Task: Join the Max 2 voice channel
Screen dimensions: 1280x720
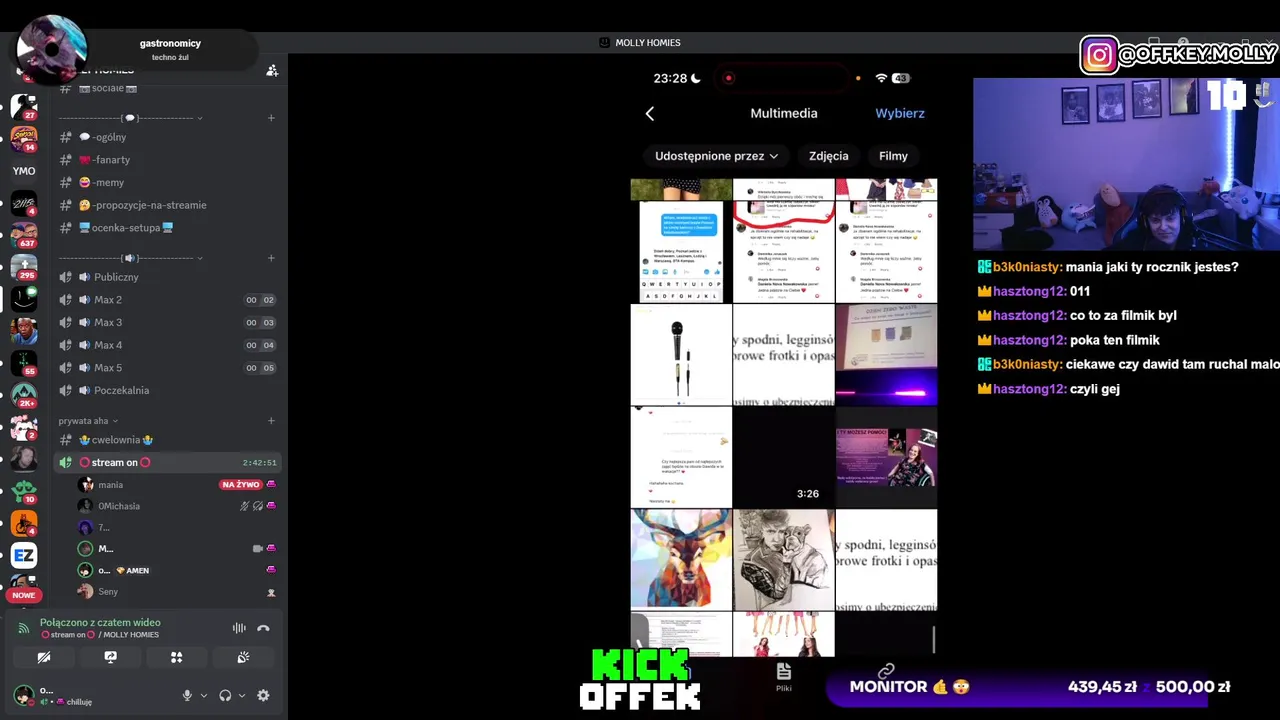Action: click(166, 300)
